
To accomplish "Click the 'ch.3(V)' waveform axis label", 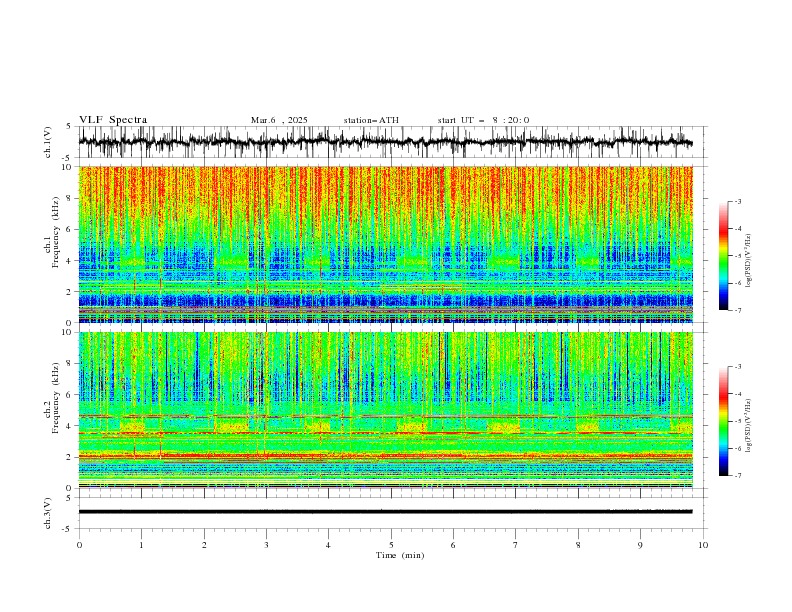I will [48, 513].
